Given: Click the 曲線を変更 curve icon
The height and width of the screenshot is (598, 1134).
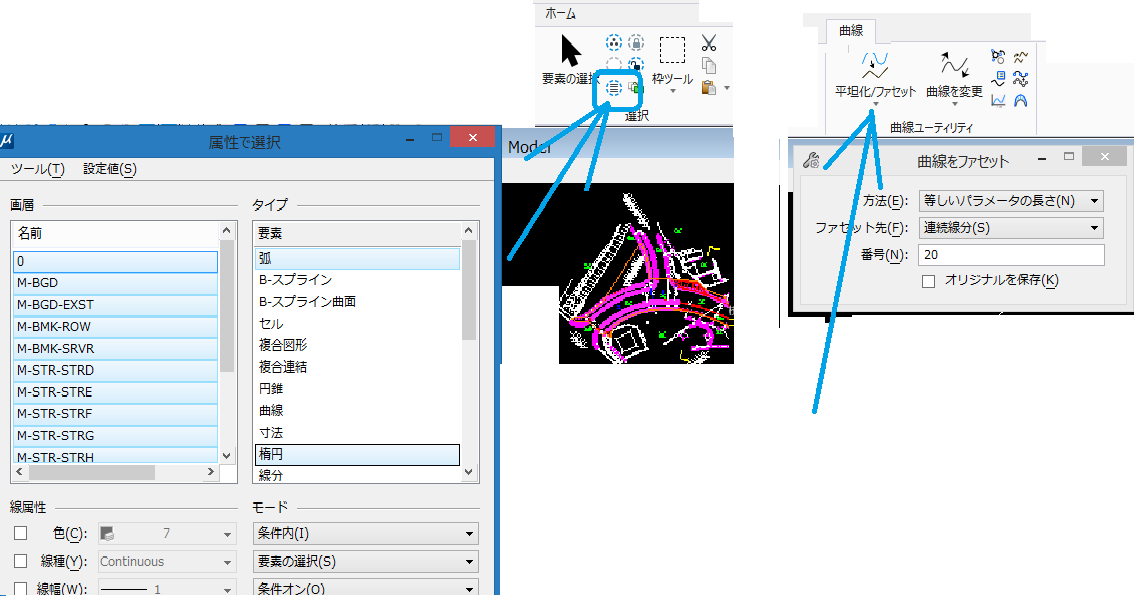Looking at the screenshot, I should 954,65.
